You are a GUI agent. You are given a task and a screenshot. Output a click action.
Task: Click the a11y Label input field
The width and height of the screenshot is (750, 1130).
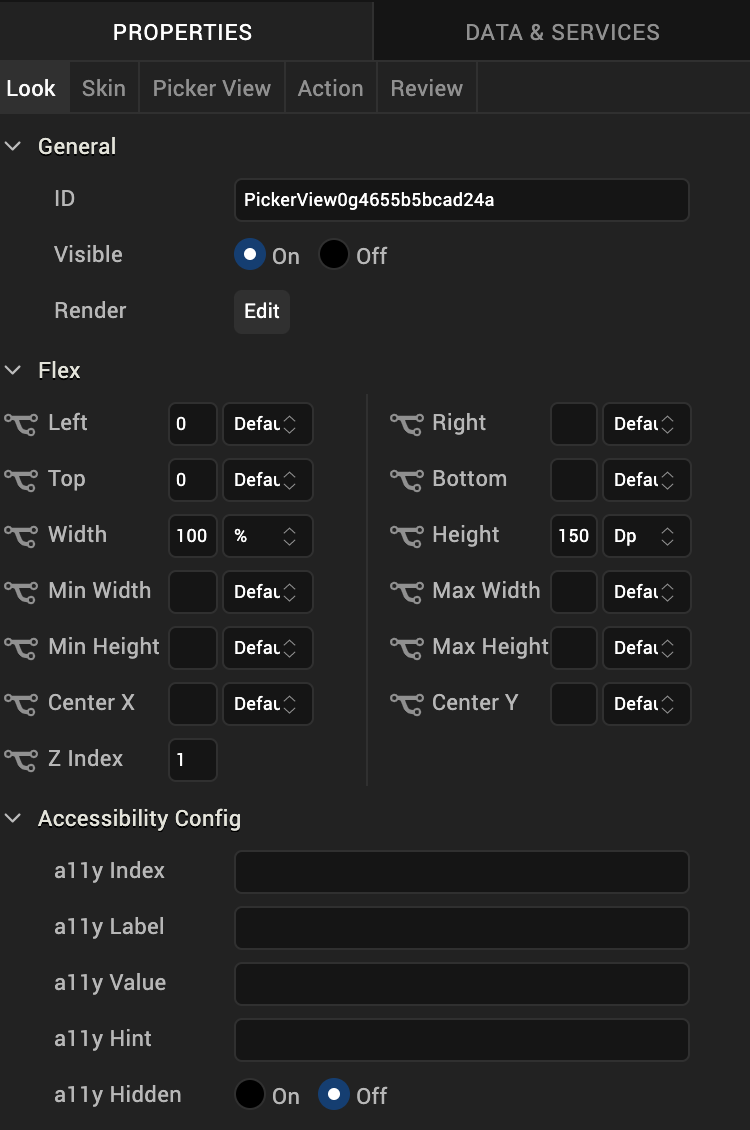461,928
